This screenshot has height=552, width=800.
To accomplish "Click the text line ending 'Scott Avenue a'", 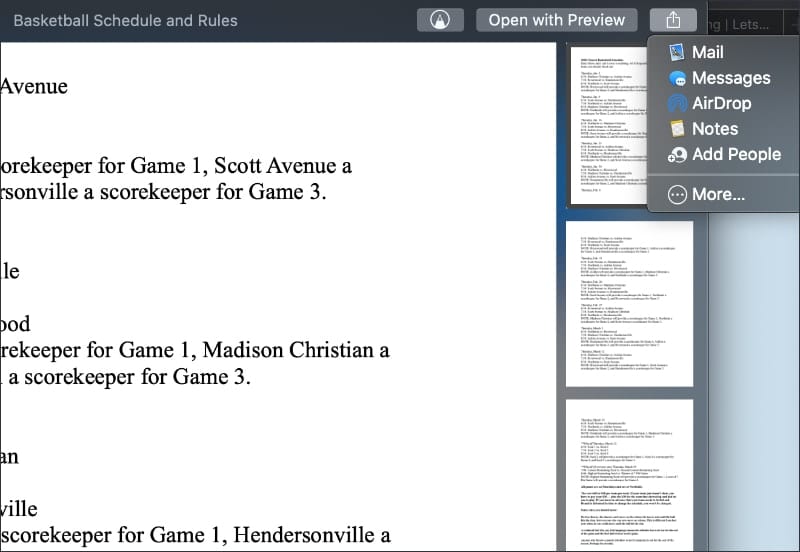I will coord(176,166).
